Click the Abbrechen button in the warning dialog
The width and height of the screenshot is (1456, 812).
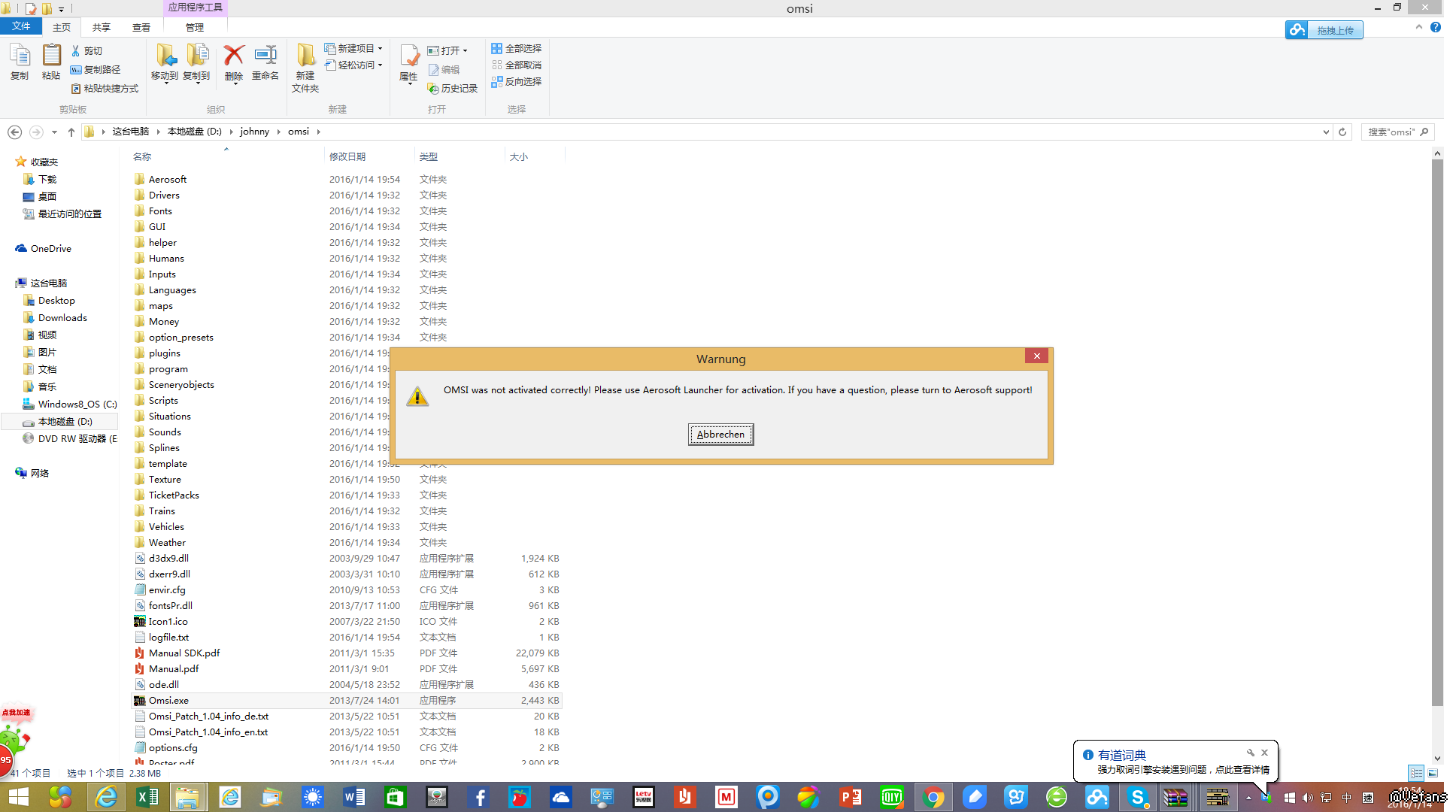pyautogui.click(x=720, y=434)
